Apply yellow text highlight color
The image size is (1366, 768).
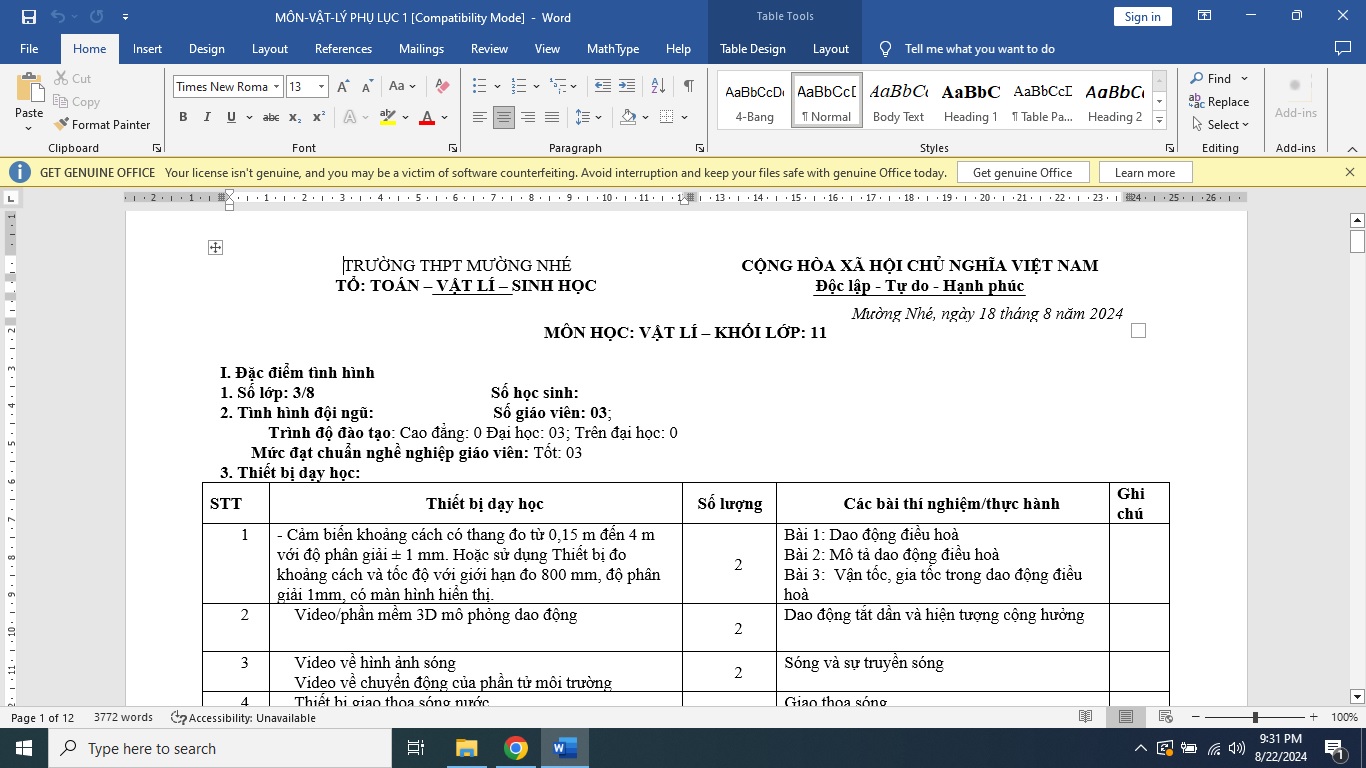pyautogui.click(x=388, y=117)
